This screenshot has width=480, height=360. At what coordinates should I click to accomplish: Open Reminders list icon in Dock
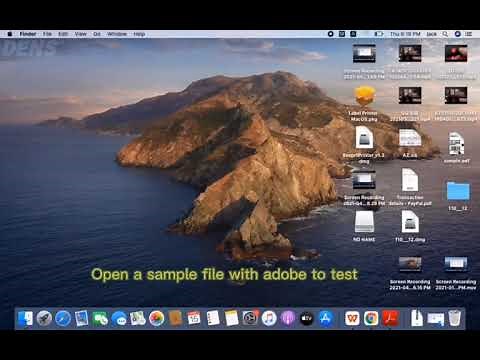(213, 318)
